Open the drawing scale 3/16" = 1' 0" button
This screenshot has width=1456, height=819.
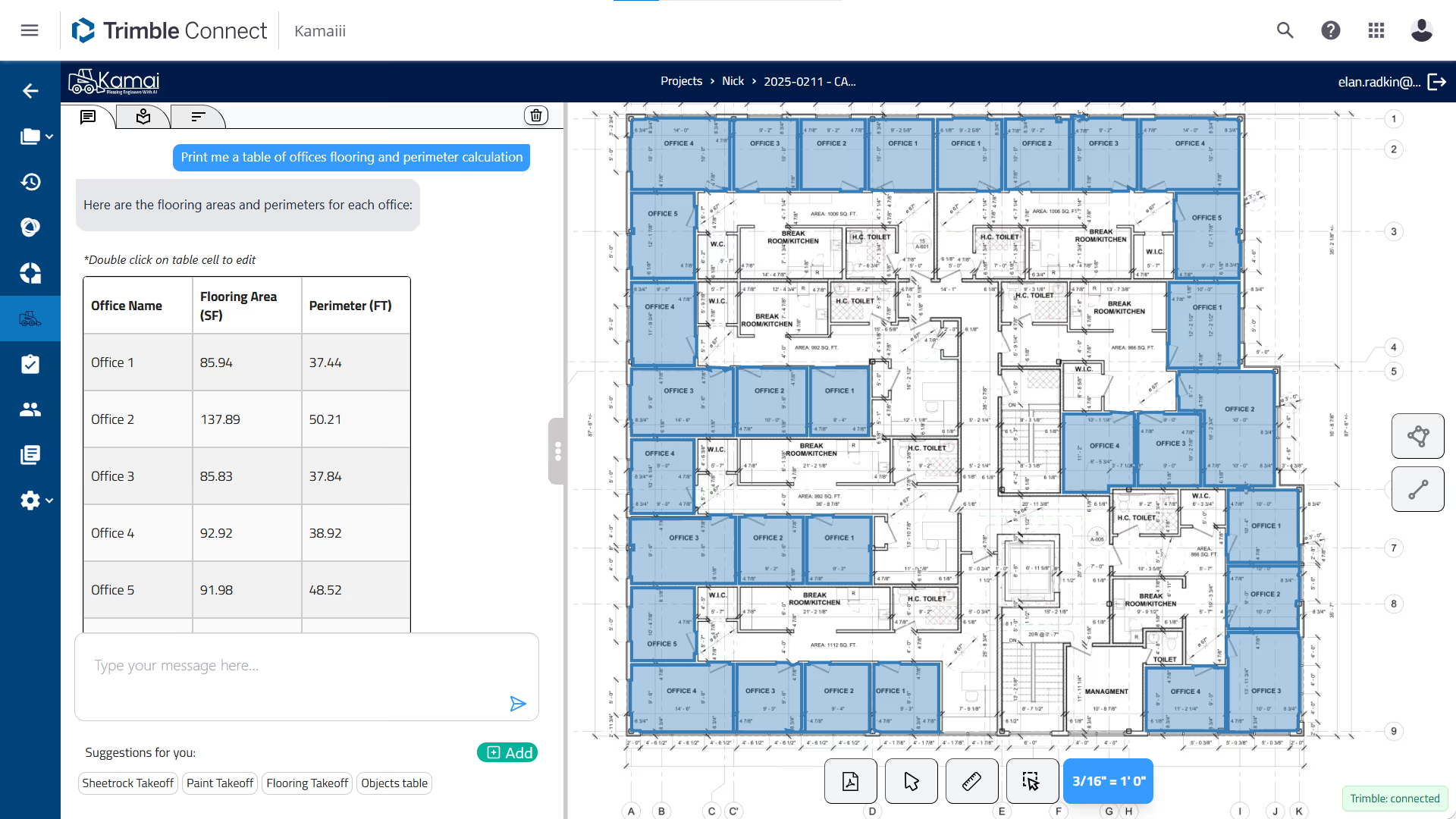[x=1108, y=781]
